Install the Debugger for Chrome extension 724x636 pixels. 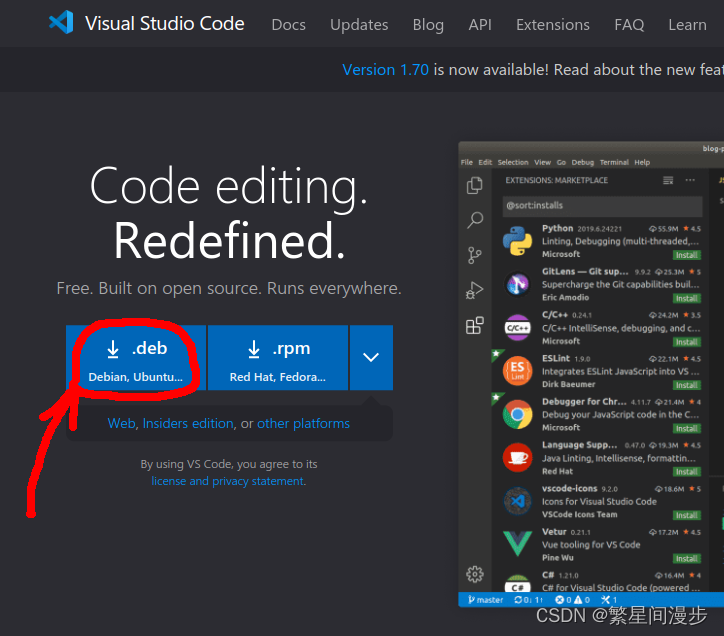(687, 429)
